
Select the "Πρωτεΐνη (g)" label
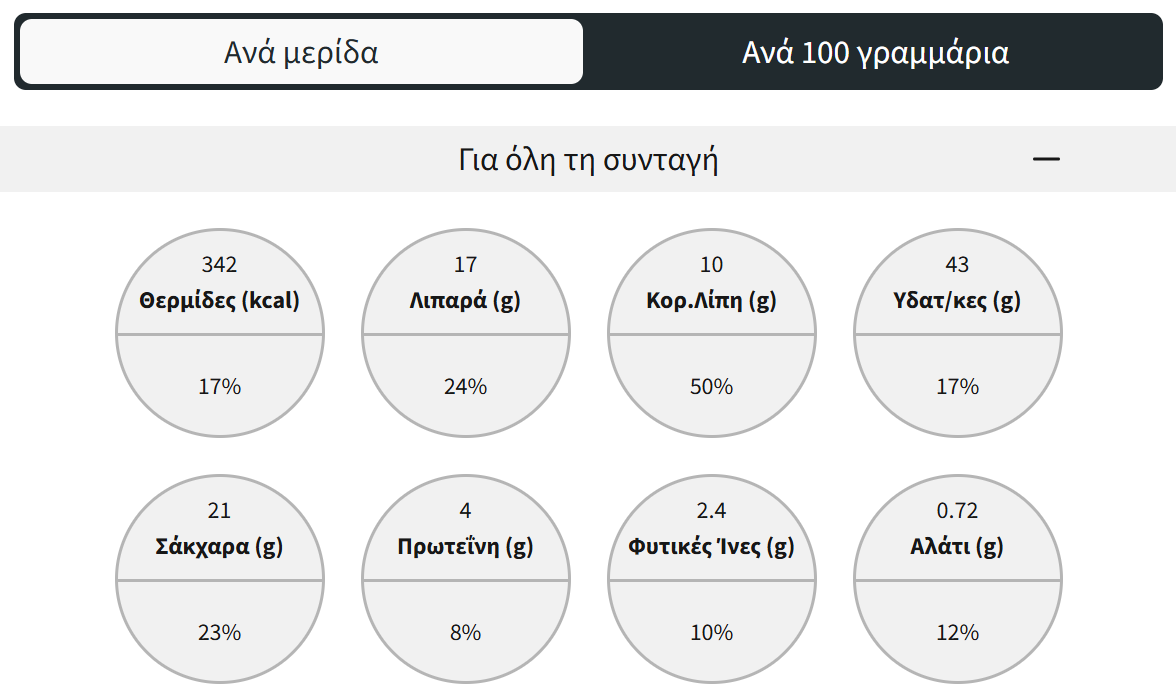[465, 546]
